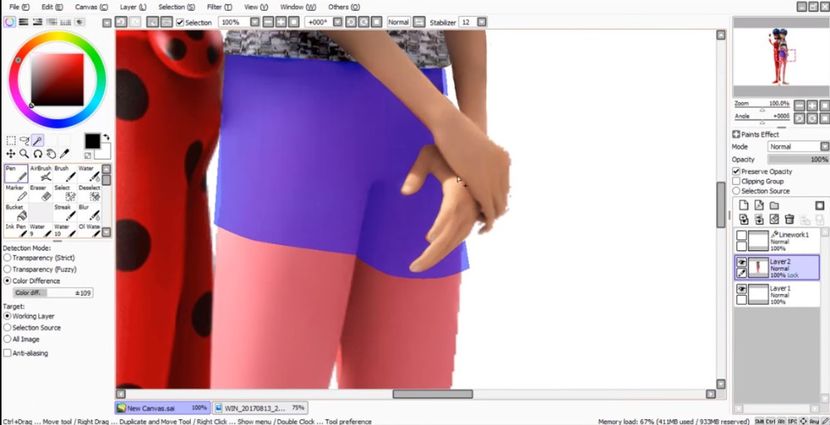
Task: Enable Selection Source option
Action: tap(736, 191)
